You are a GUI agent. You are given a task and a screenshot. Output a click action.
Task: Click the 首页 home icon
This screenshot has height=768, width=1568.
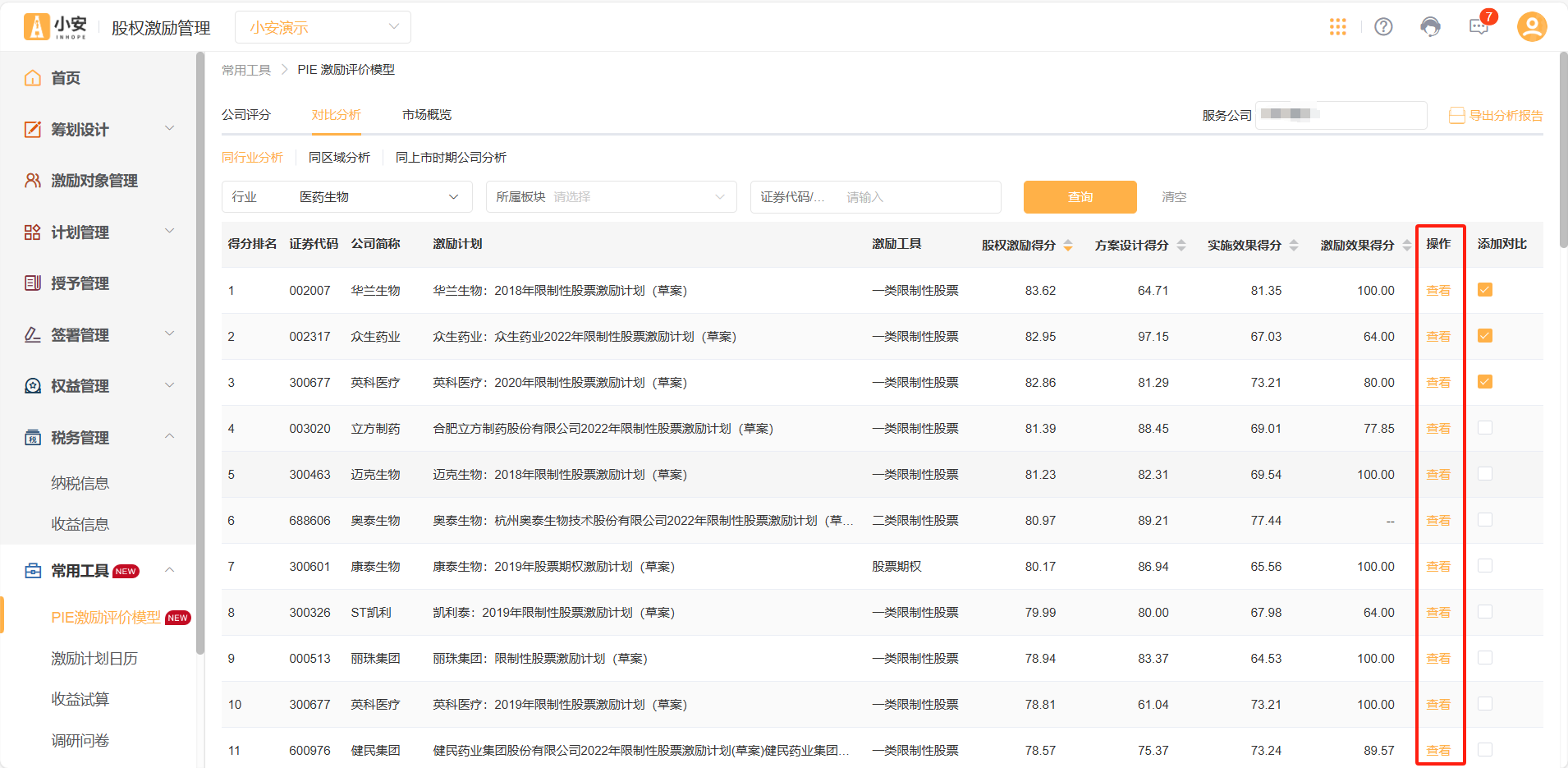pyautogui.click(x=33, y=78)
